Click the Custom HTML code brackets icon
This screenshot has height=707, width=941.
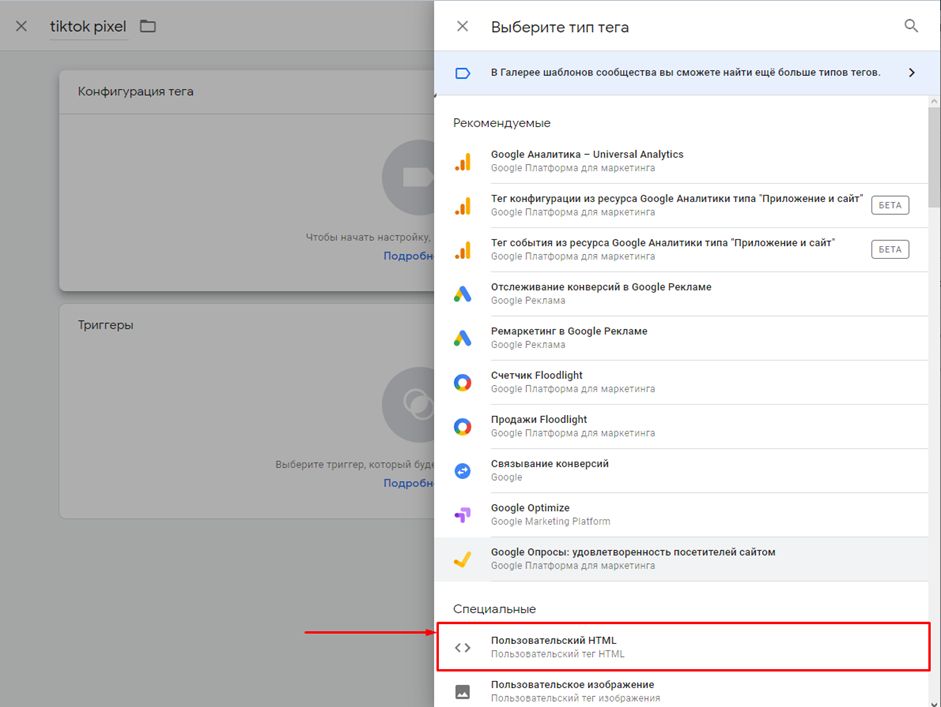462,647
